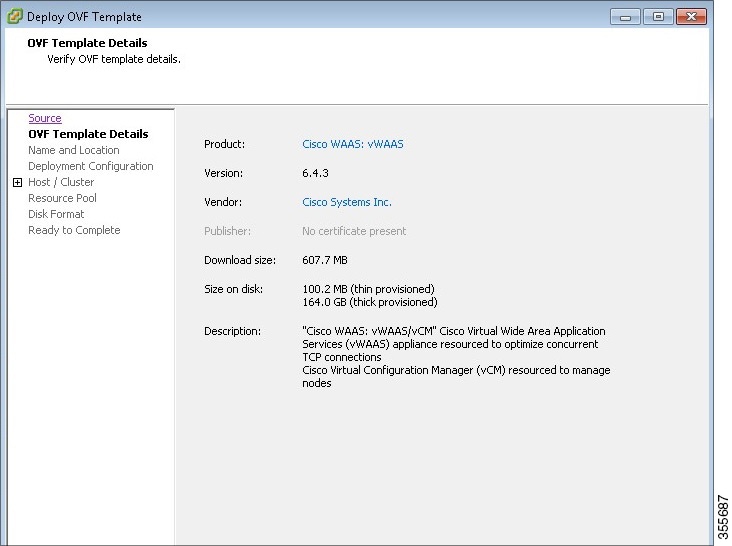732x546 pixels.
Task: Click the 'Version:' field label
Action: (223, 173)
